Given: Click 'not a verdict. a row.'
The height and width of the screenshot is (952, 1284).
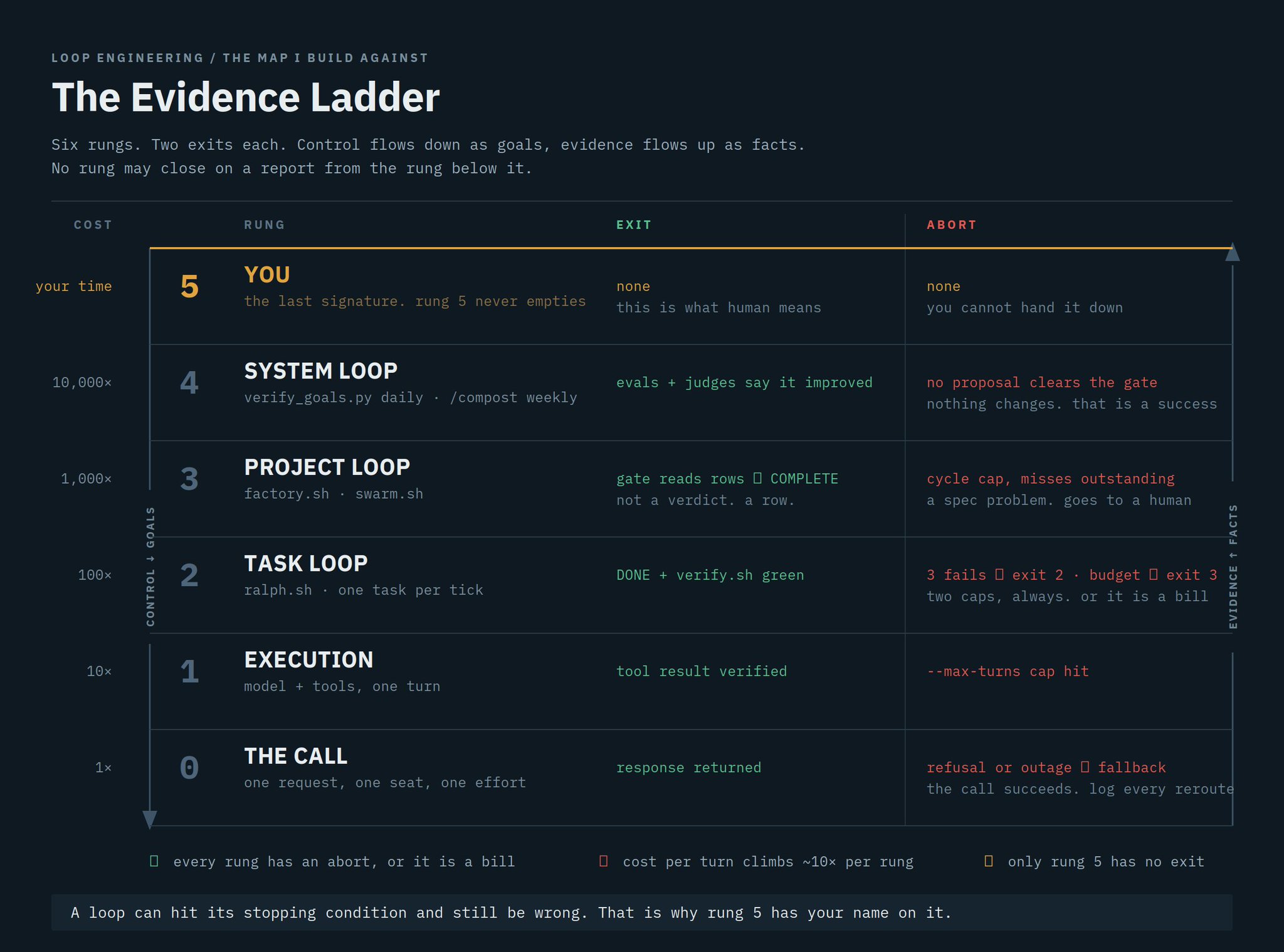Looking at the screenshot, I should [x=705, y=500].
